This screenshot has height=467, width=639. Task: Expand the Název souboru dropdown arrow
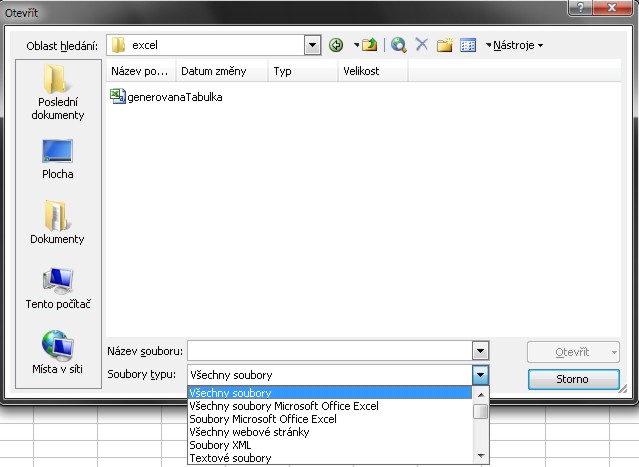(x=481, y=352)
